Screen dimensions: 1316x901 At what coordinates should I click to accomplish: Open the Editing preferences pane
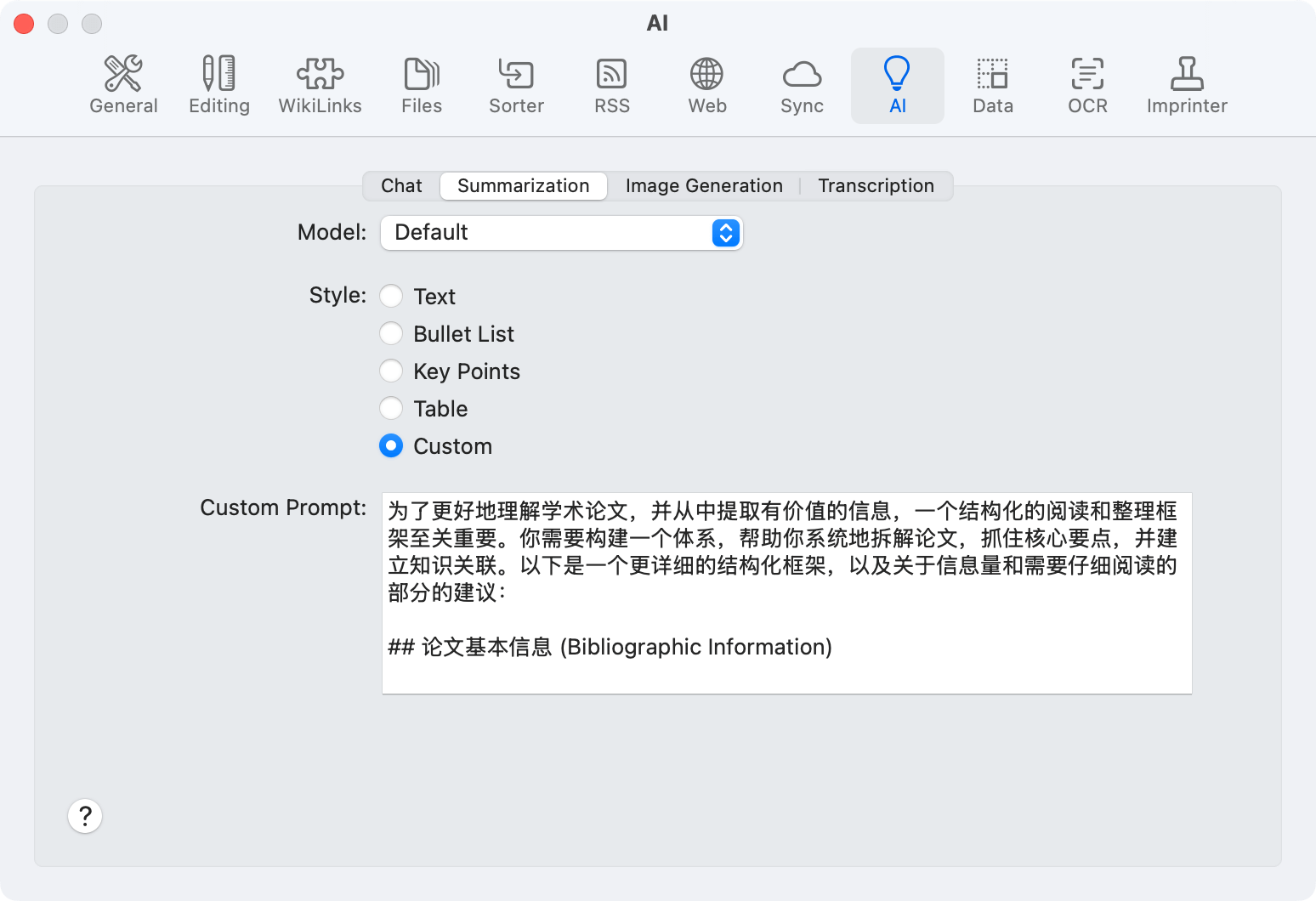click(x=219, y=85)
